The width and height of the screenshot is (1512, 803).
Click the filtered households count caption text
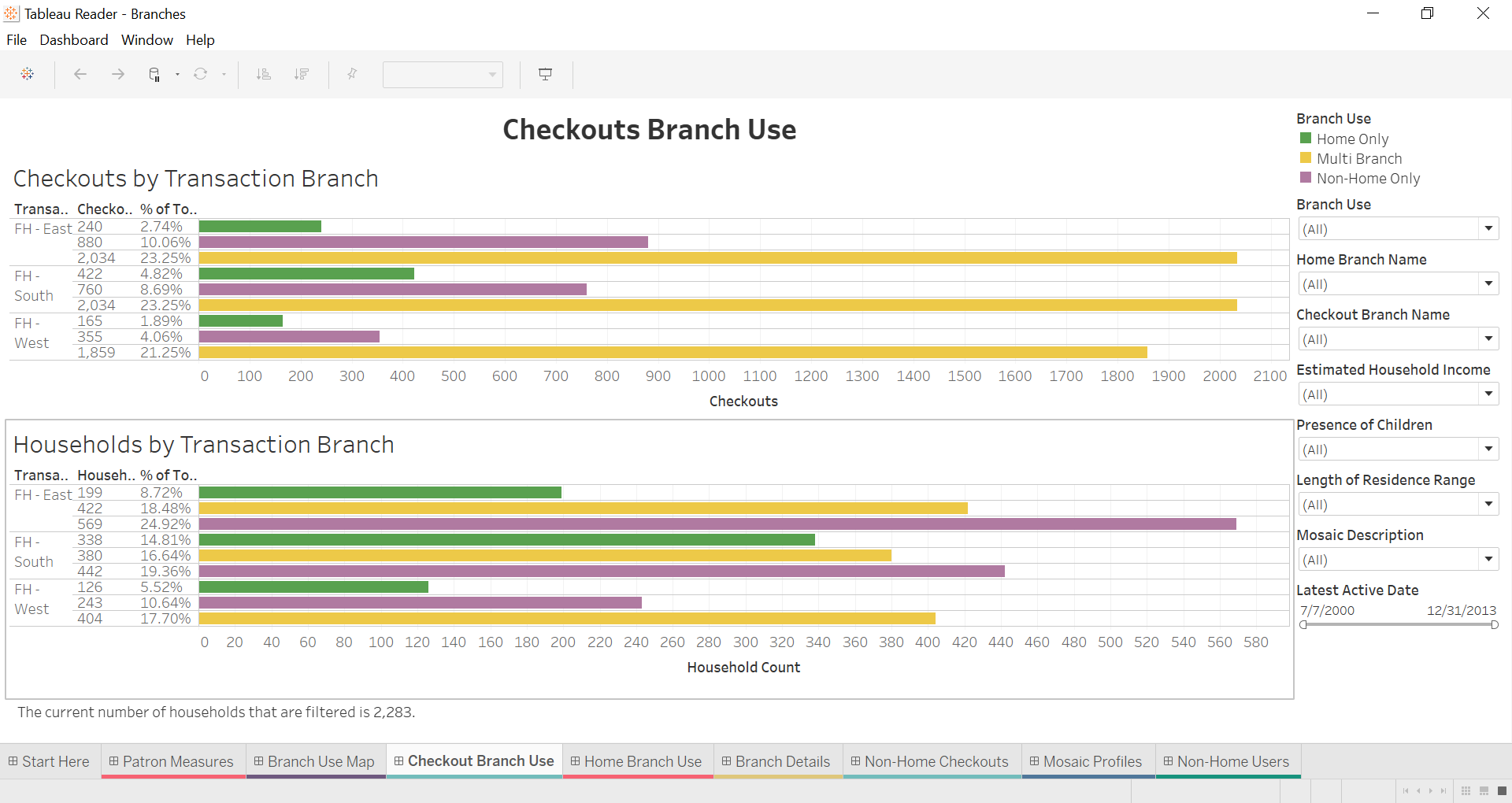coord(216,712)
